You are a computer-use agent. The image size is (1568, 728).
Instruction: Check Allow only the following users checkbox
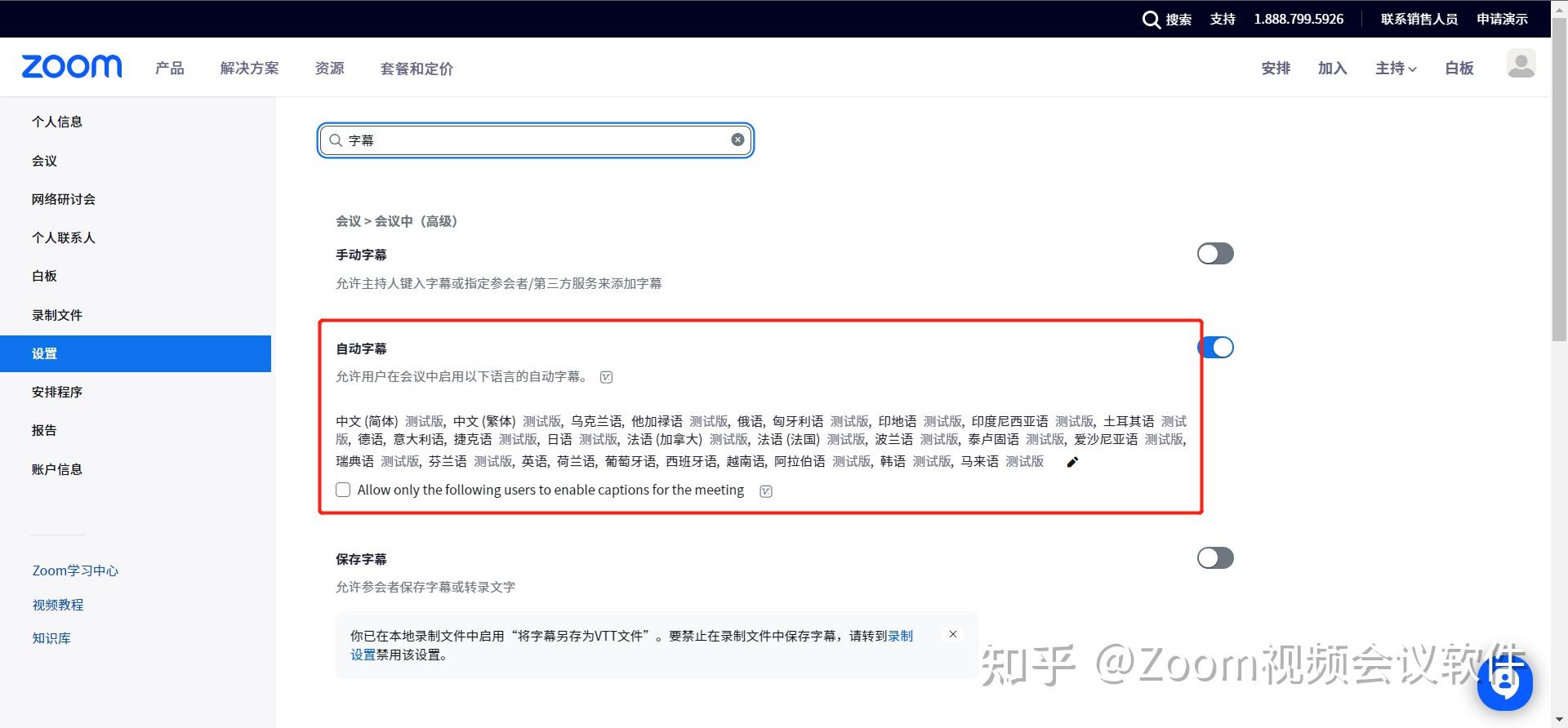coord(343,490)
